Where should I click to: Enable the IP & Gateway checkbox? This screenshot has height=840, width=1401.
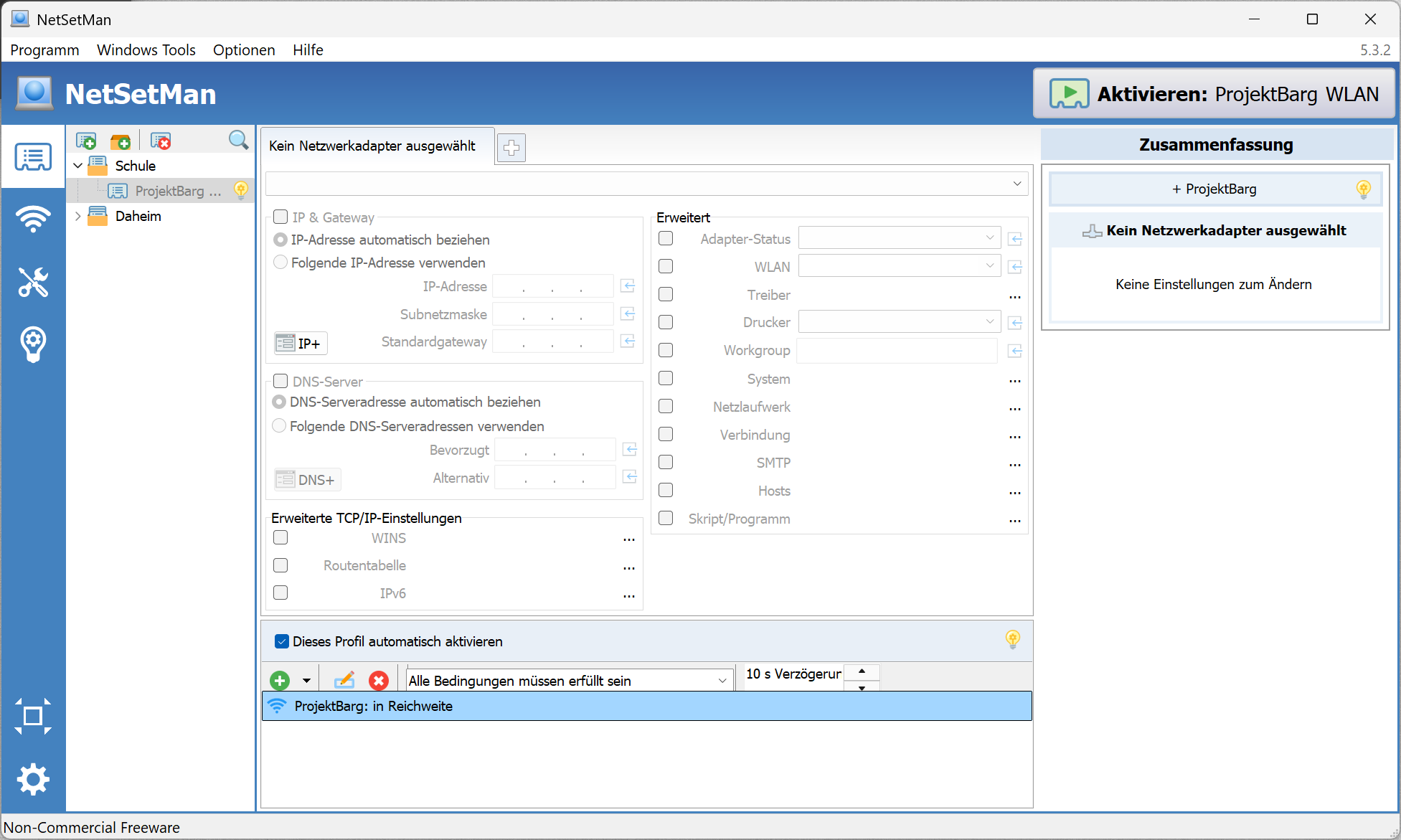[x=280, y=216]
